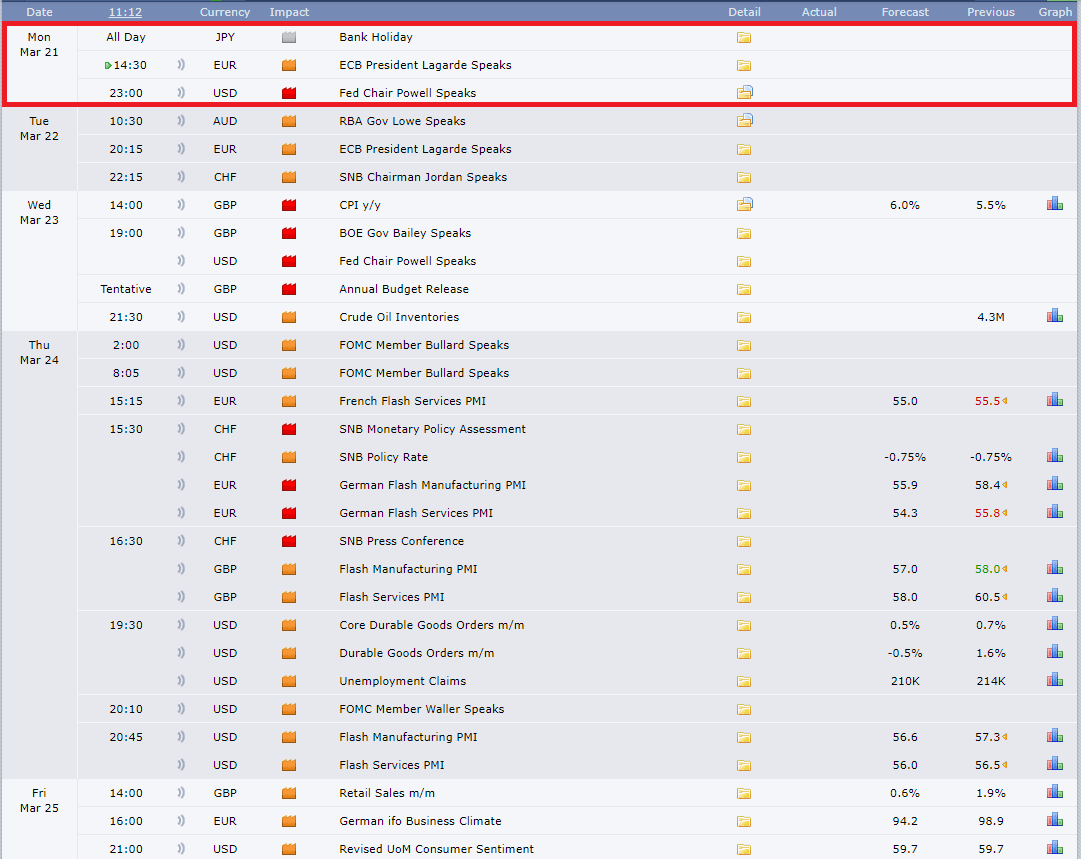Click red high impact icon for CPI y/y

coord(289,205)
